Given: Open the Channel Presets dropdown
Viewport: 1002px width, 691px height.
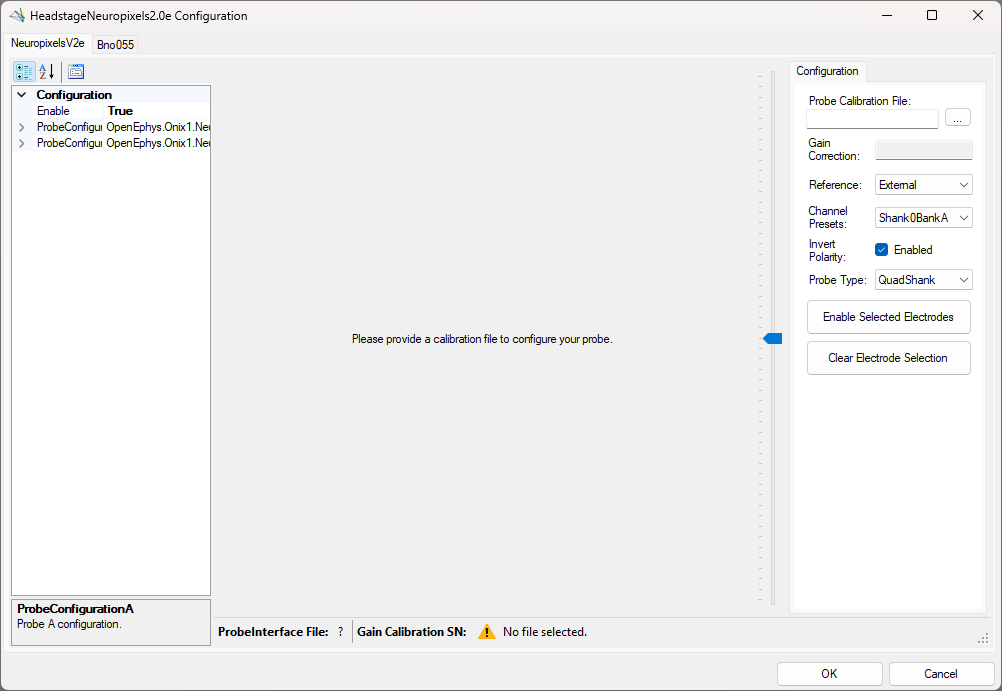Looking at the screenshot, I should 923,218.
